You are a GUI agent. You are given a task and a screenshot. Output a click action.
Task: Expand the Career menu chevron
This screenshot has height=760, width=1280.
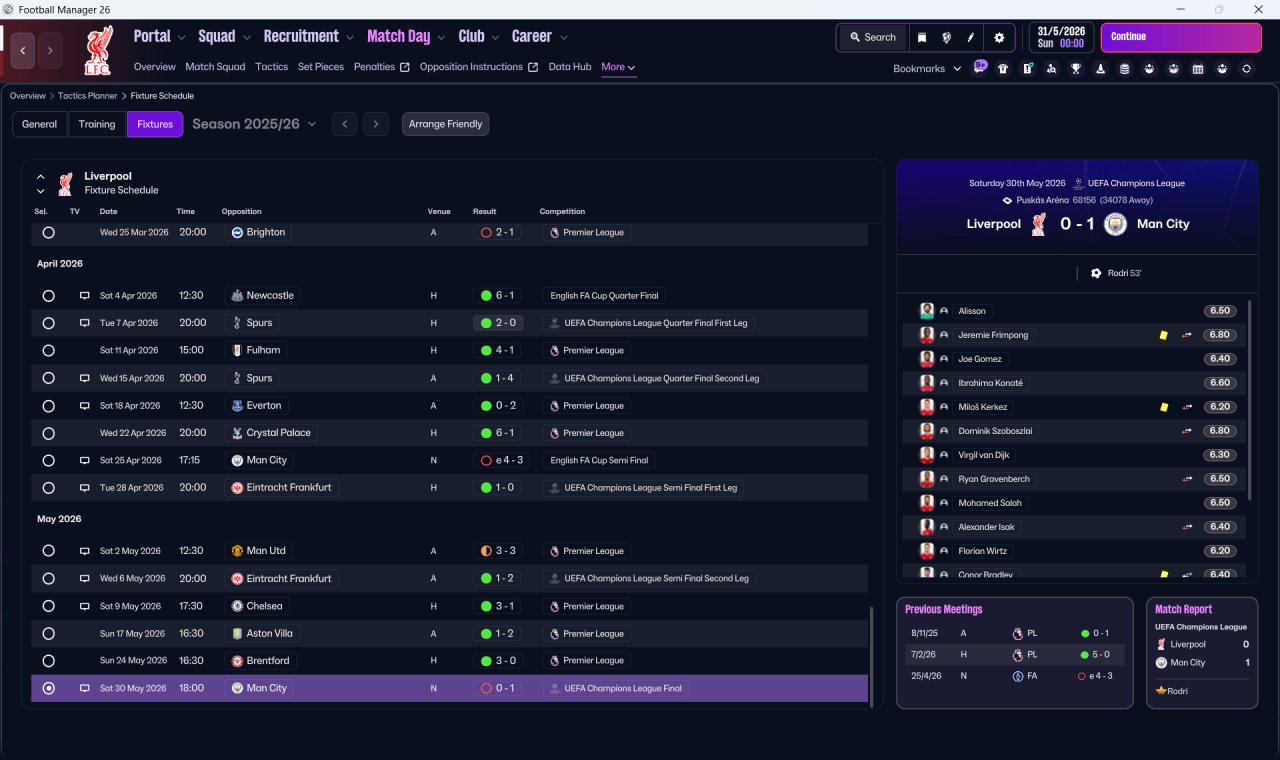click(564, 37)
